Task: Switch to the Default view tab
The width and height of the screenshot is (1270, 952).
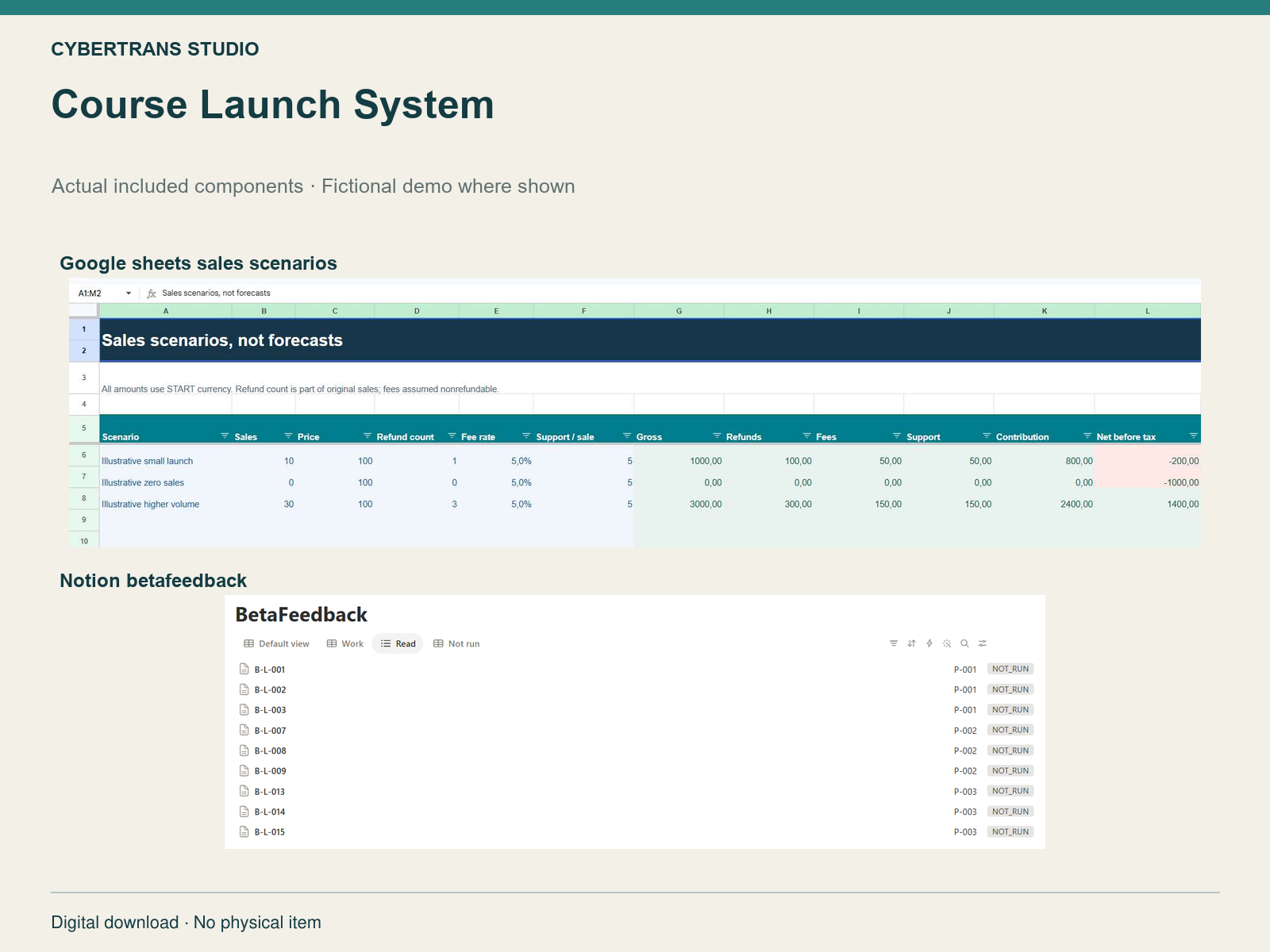Action: pyautogui.click(x=276, y=643)
